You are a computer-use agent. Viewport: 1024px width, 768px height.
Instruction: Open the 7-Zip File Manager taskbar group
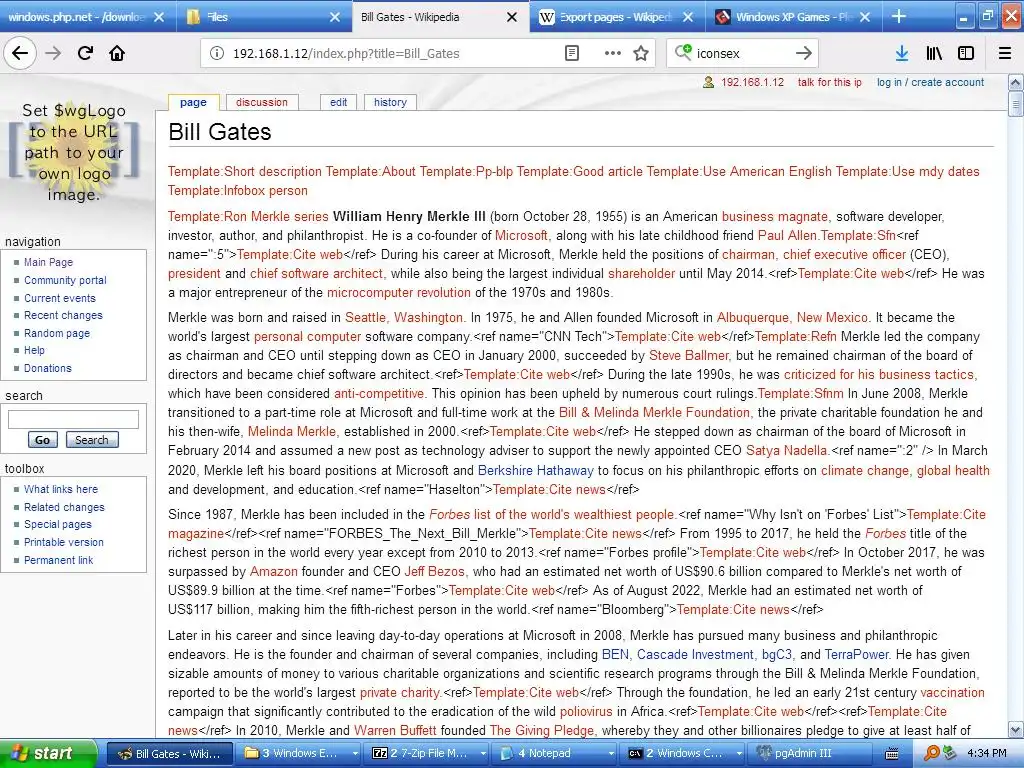pyautogui.click(x=427, y=753)
